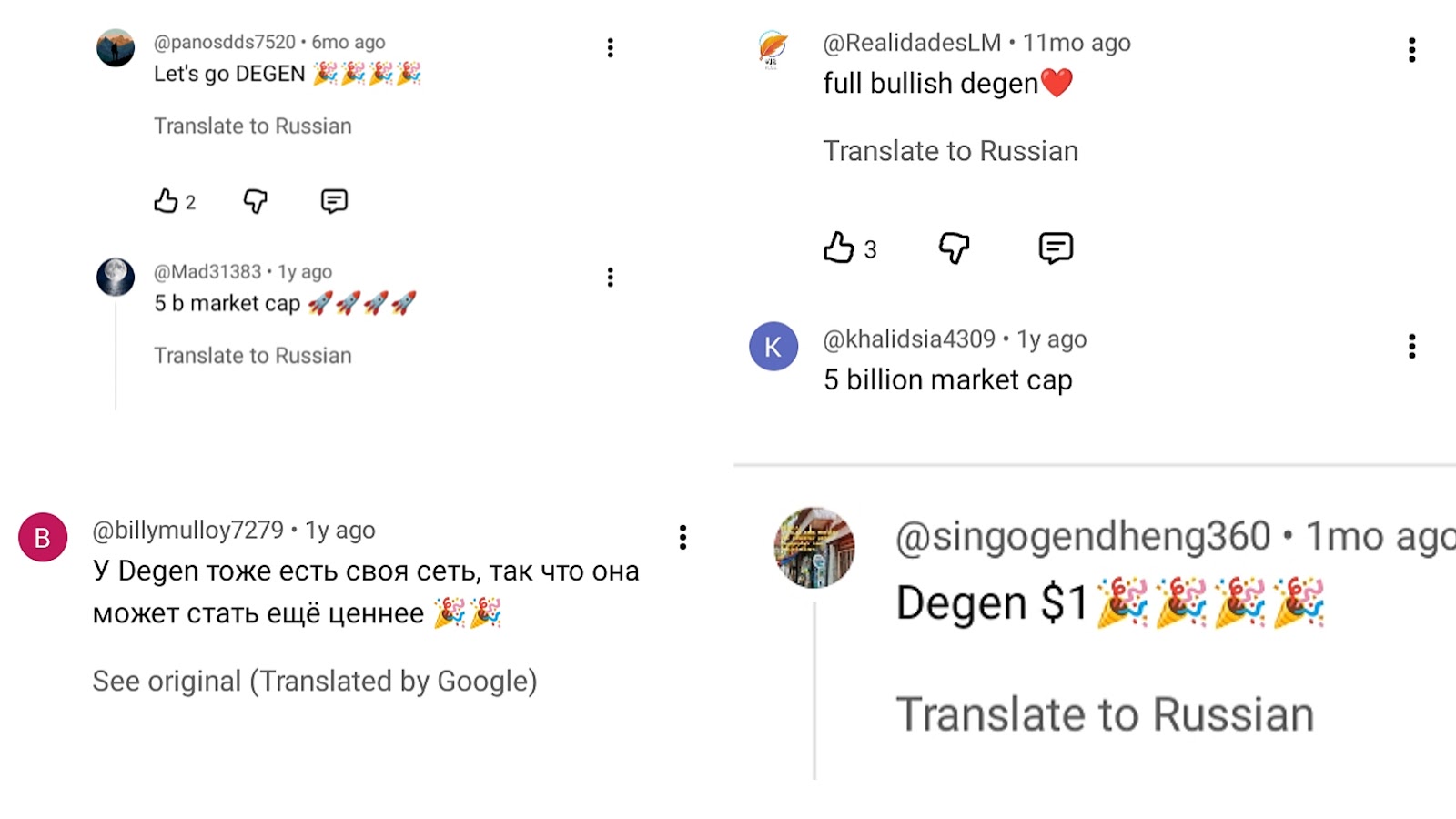Viewport: 1456px width, 819px height.
Task: Open panosdds7520 profile avatar
Action: pos(116,48)
